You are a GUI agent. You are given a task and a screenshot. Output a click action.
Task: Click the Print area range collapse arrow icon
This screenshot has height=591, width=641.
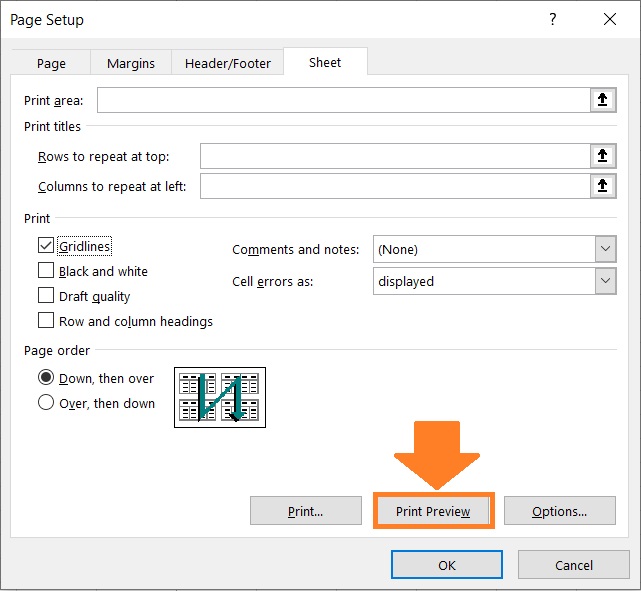pyautogui.click(x=603, y=100)
